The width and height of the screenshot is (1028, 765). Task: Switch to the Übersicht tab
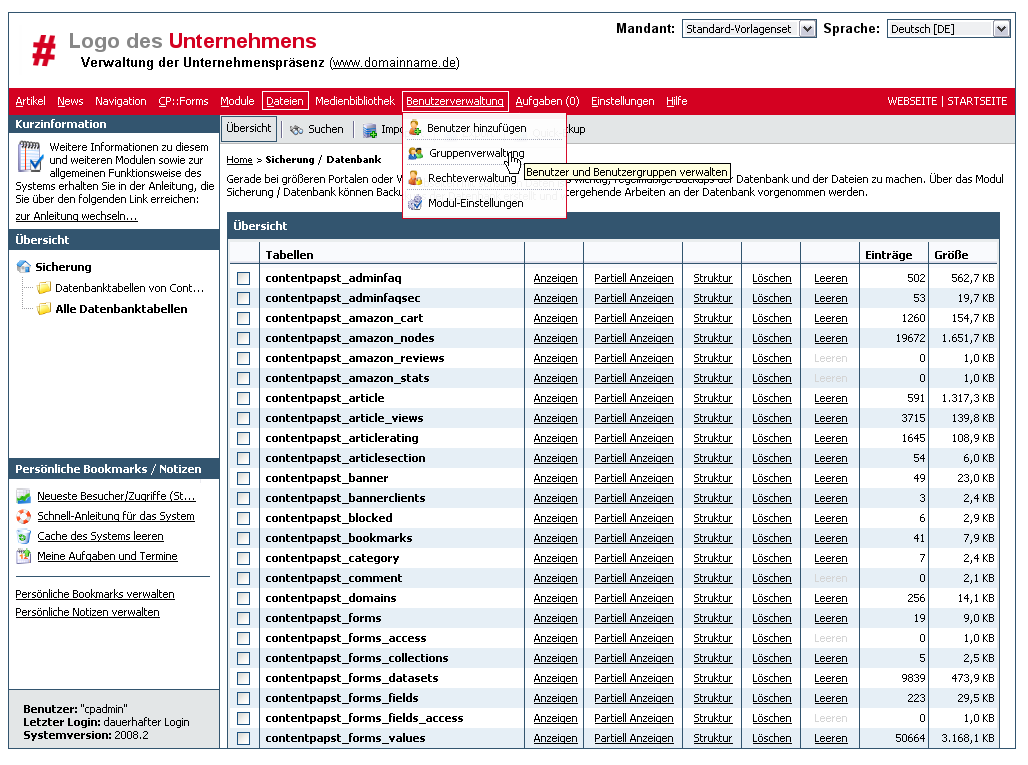[248, 128]
